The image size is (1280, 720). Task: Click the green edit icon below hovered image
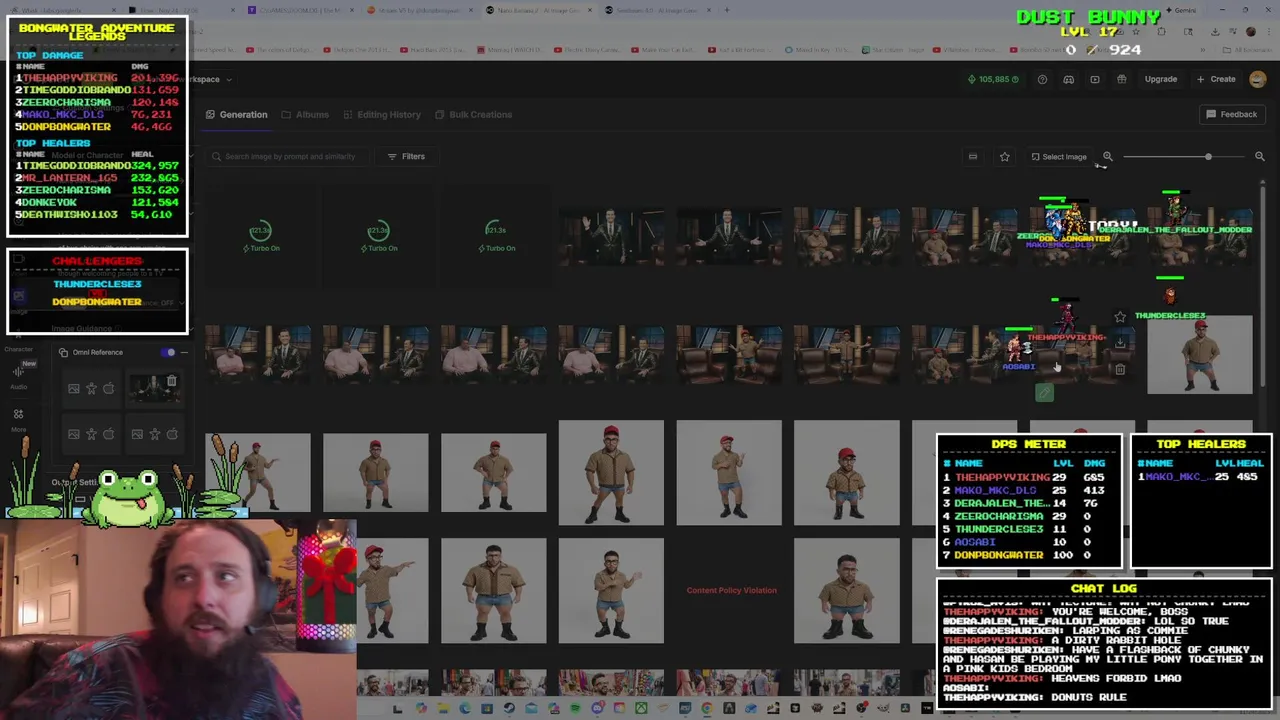click(x=1044, y=393)
